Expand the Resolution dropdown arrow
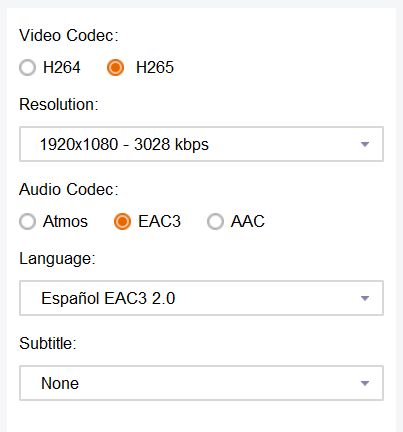Viewport: 403px width, 432px height. tap(365, 144)
